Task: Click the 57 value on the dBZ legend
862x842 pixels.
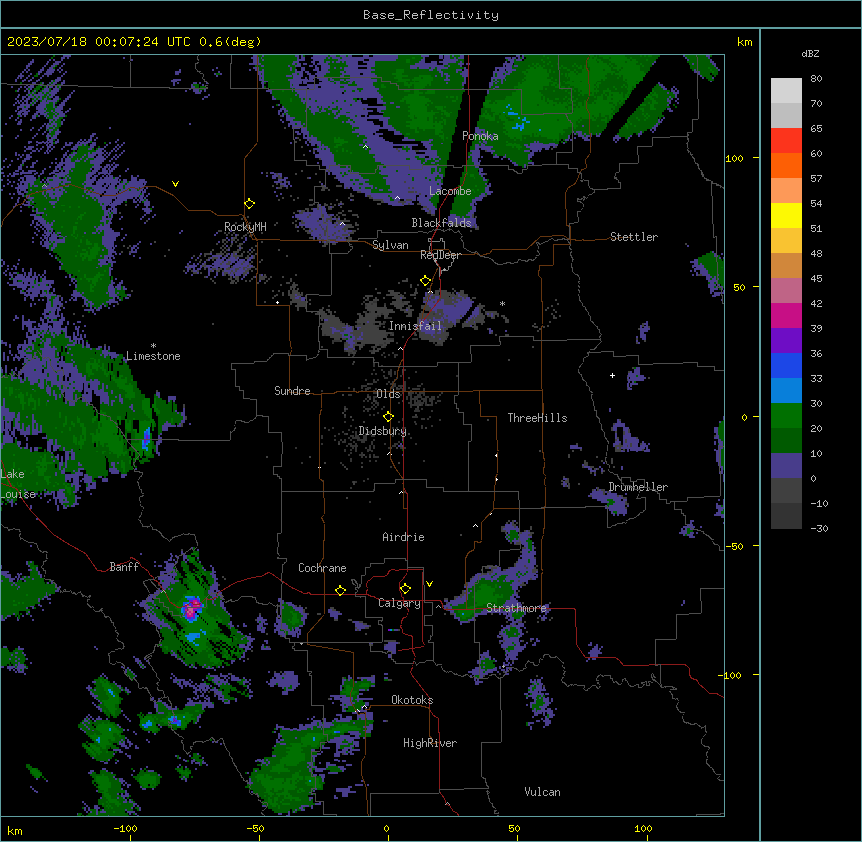Action: click(x=816, y=179)
